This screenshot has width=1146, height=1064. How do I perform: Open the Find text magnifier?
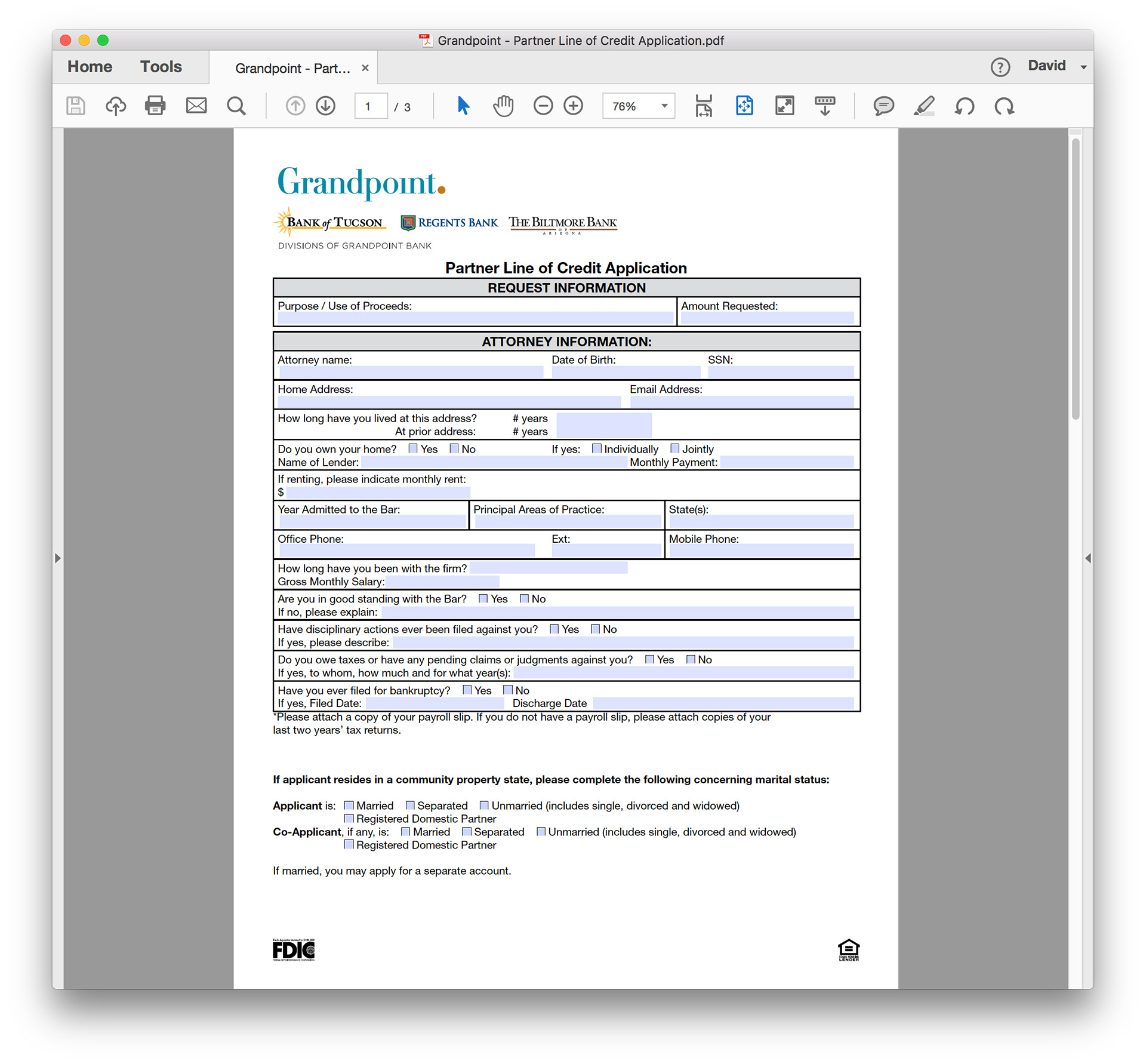pos(236,106)
